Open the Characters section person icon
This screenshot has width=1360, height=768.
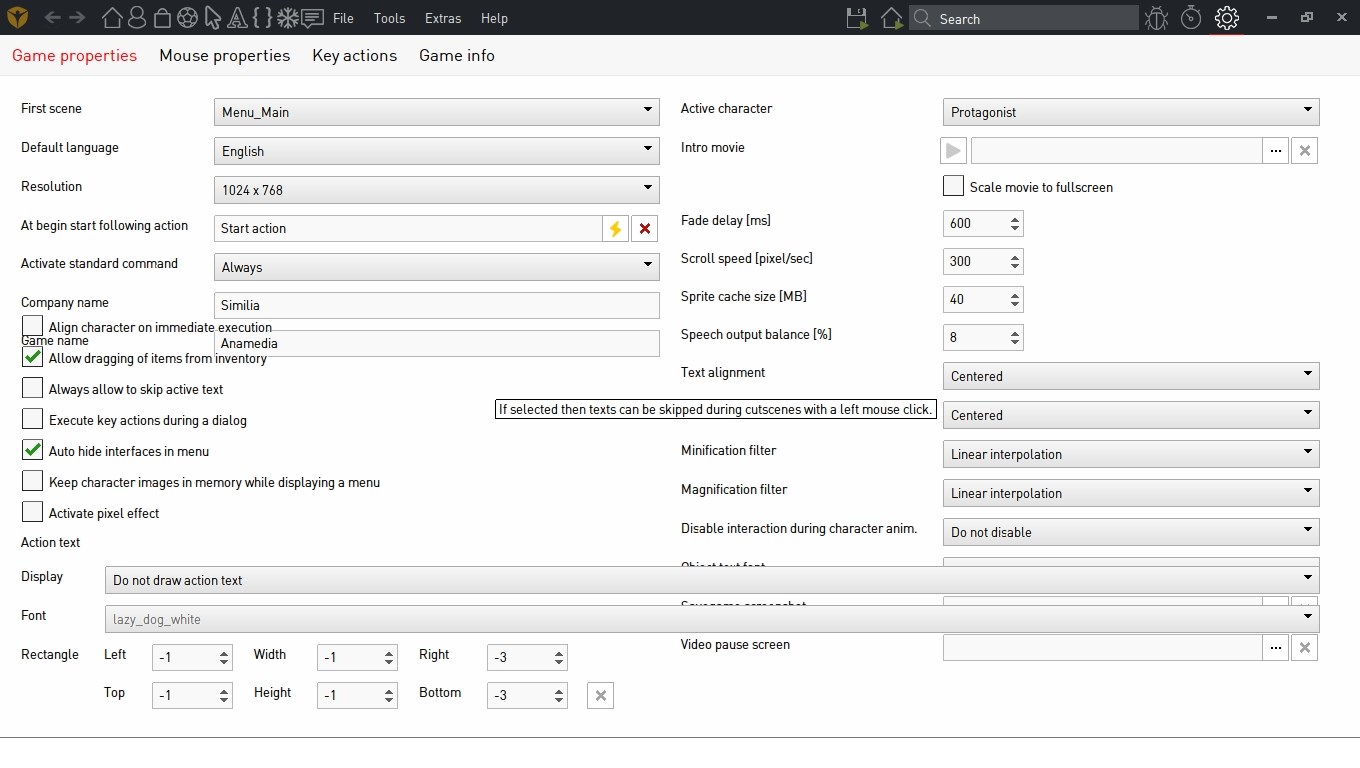click(137, 18)
